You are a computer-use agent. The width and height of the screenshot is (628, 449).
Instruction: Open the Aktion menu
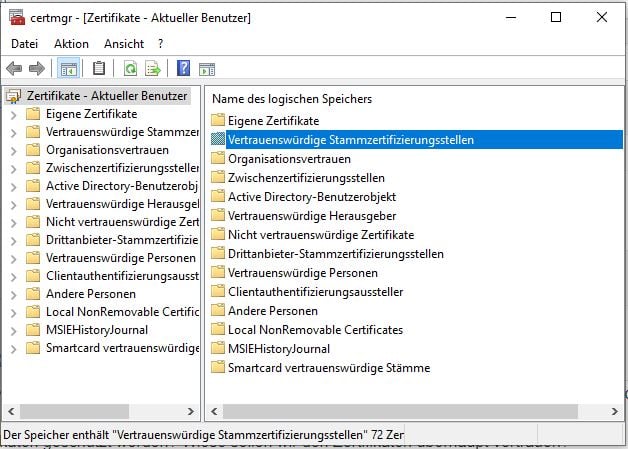pos(71,44)
